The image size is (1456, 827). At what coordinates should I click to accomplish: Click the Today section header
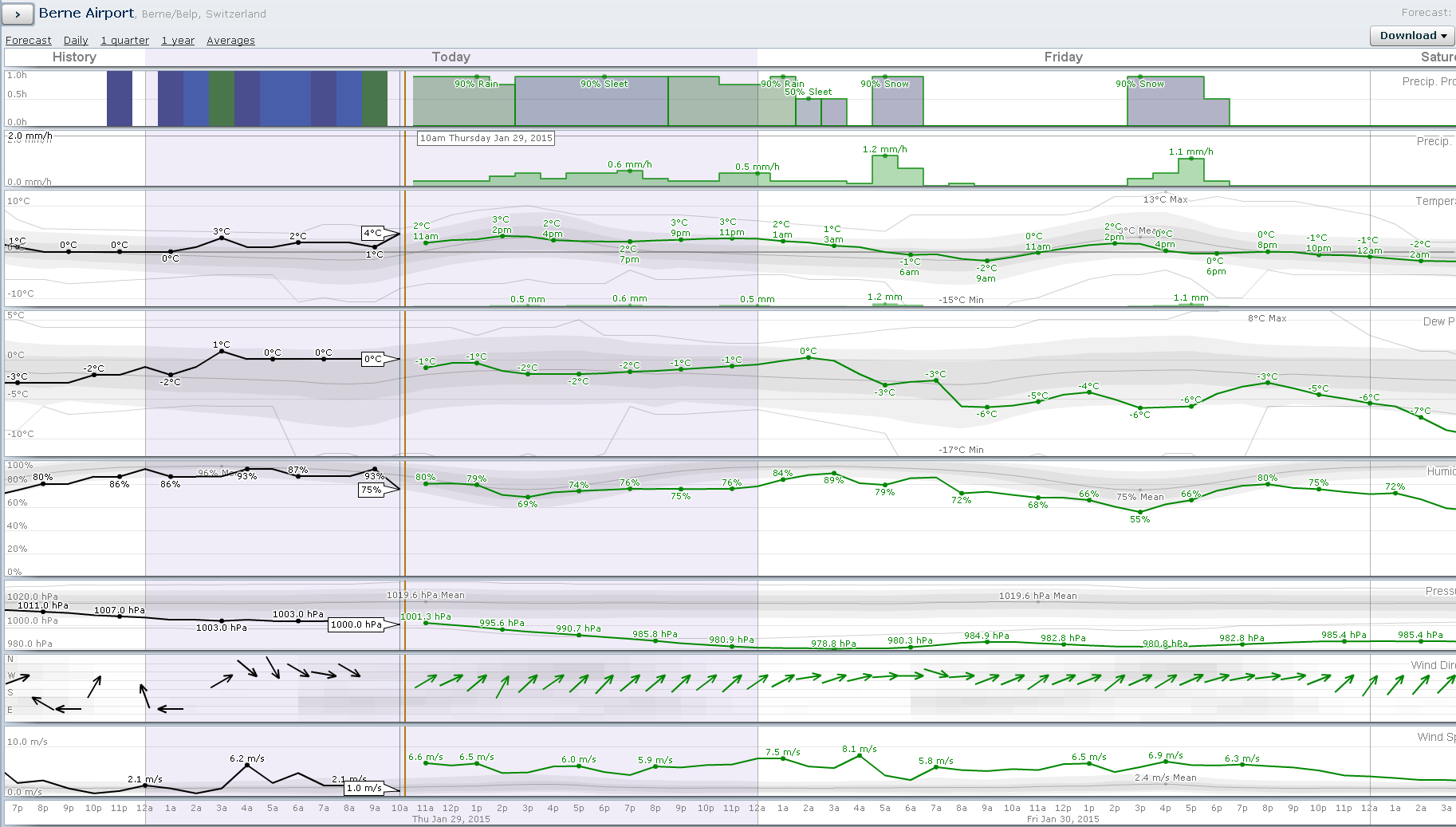451,57
